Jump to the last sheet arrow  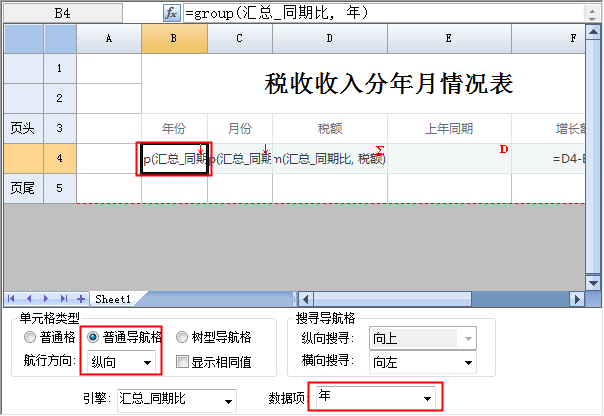62,299
